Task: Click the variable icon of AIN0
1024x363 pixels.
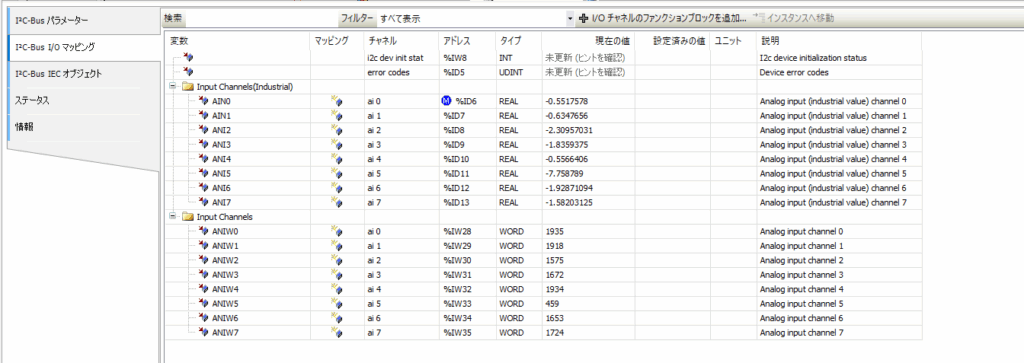Action: tap(203, 101)
